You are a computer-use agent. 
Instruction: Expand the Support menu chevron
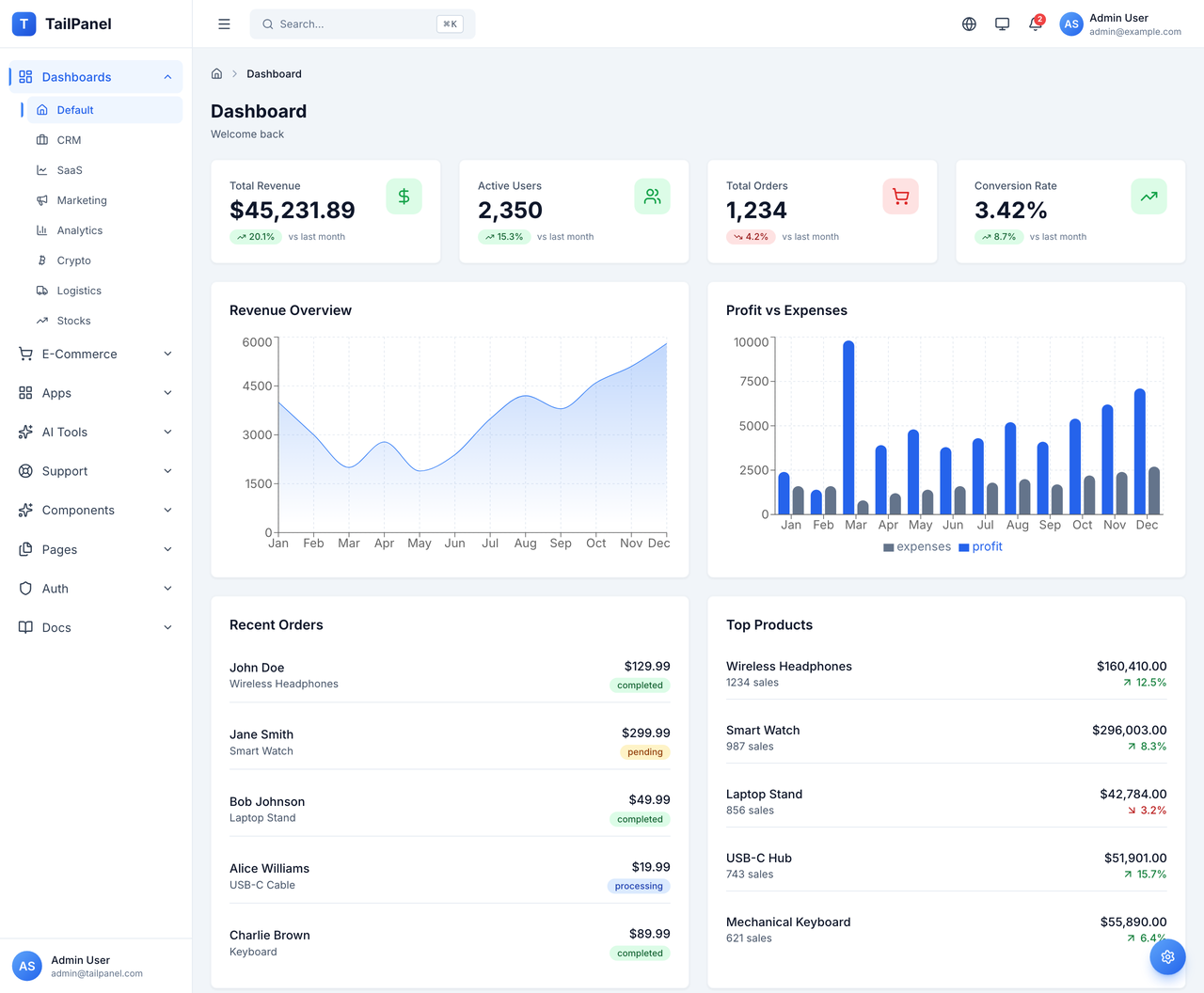click(x=167, y=471)
